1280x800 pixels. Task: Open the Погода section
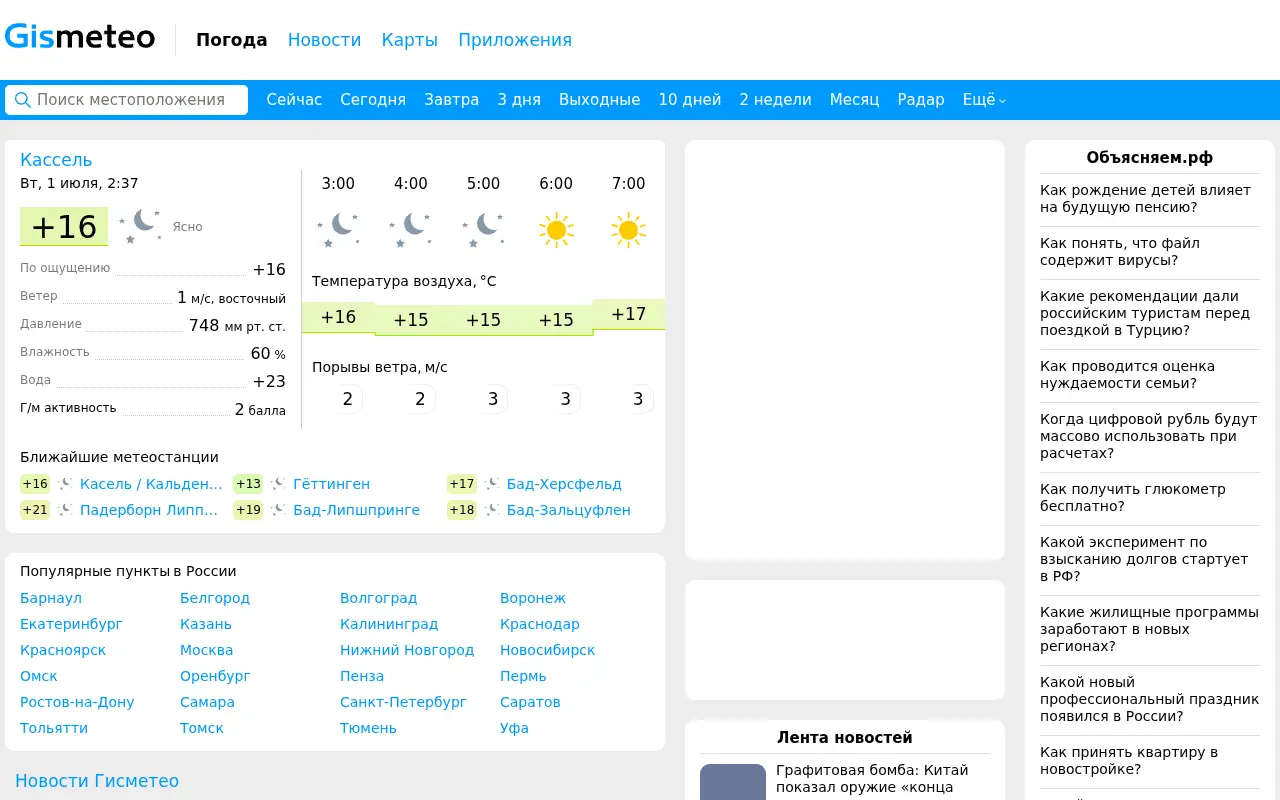click(x=232, y=40)
